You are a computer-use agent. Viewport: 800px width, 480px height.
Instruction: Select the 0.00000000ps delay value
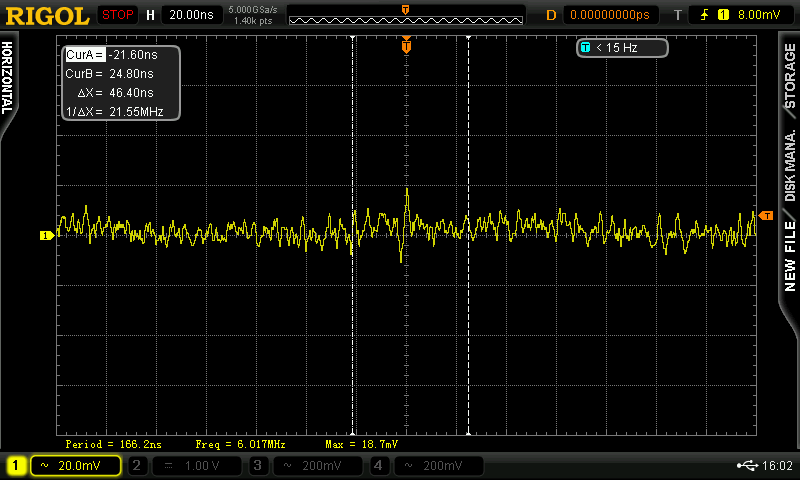(610, 15)
